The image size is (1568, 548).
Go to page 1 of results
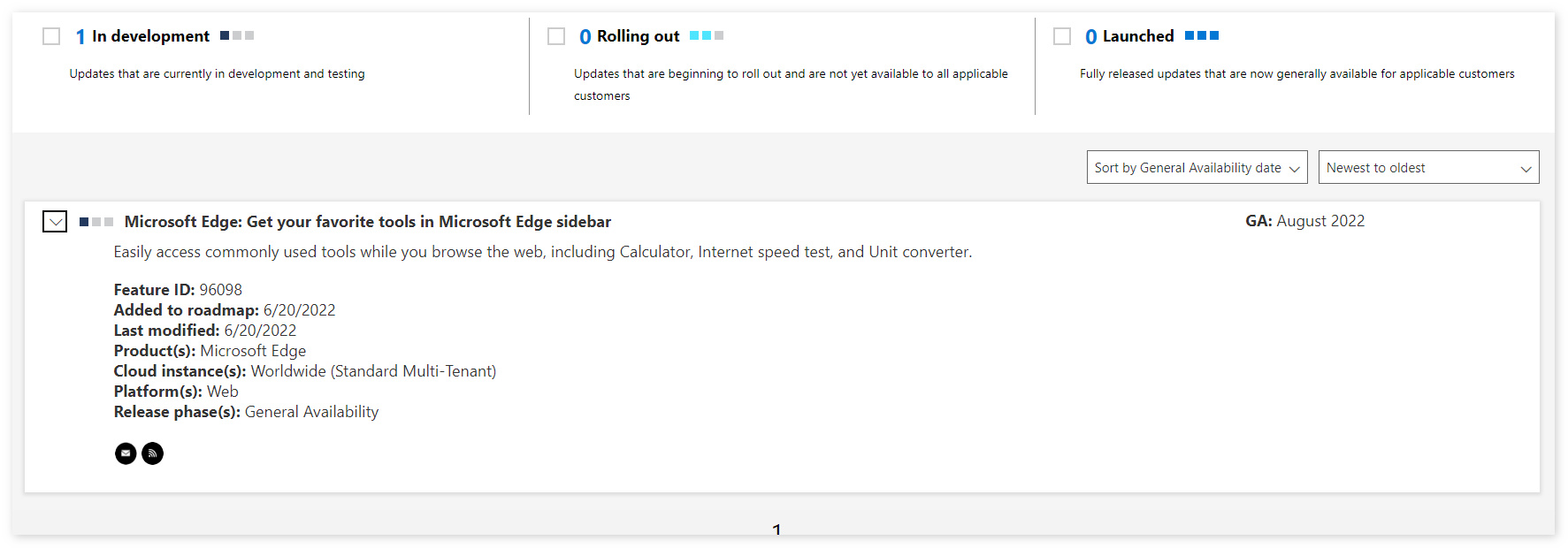click(776, 529)
